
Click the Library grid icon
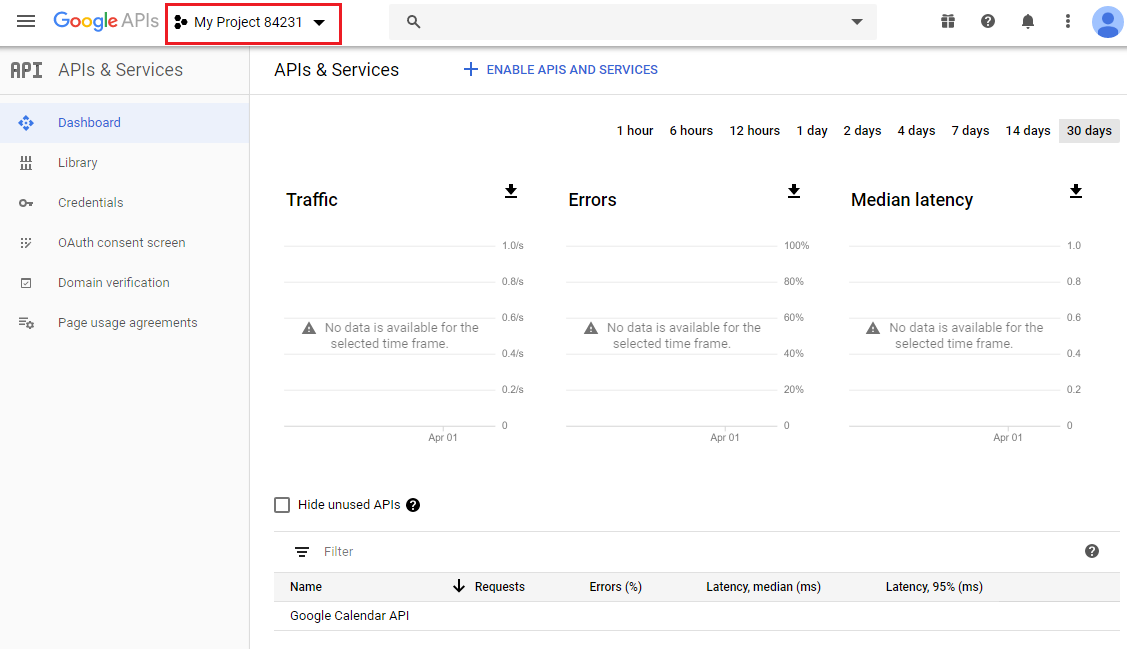pyautogui.click(x=26, y=163)
